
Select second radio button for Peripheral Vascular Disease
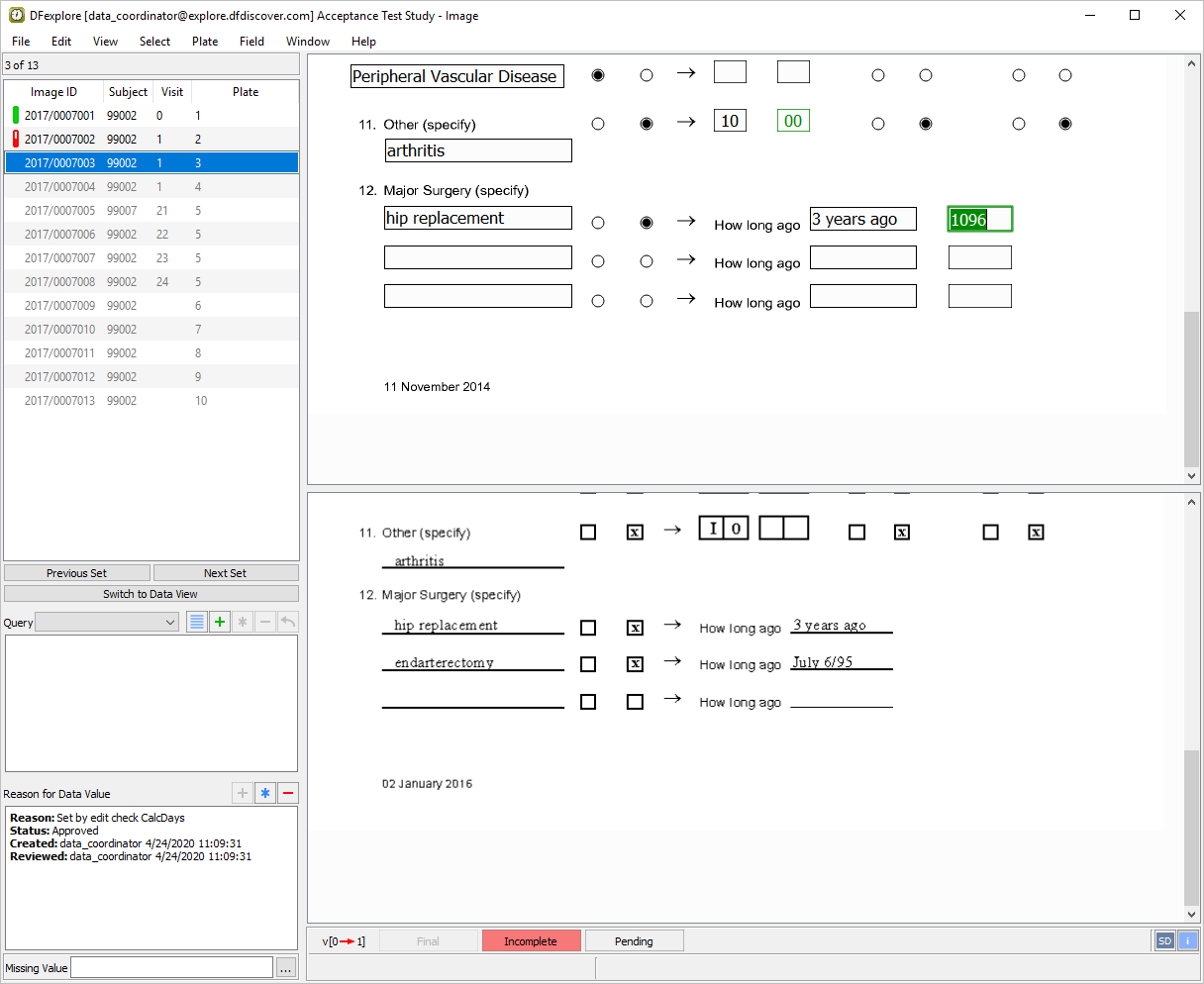point(647,75)
